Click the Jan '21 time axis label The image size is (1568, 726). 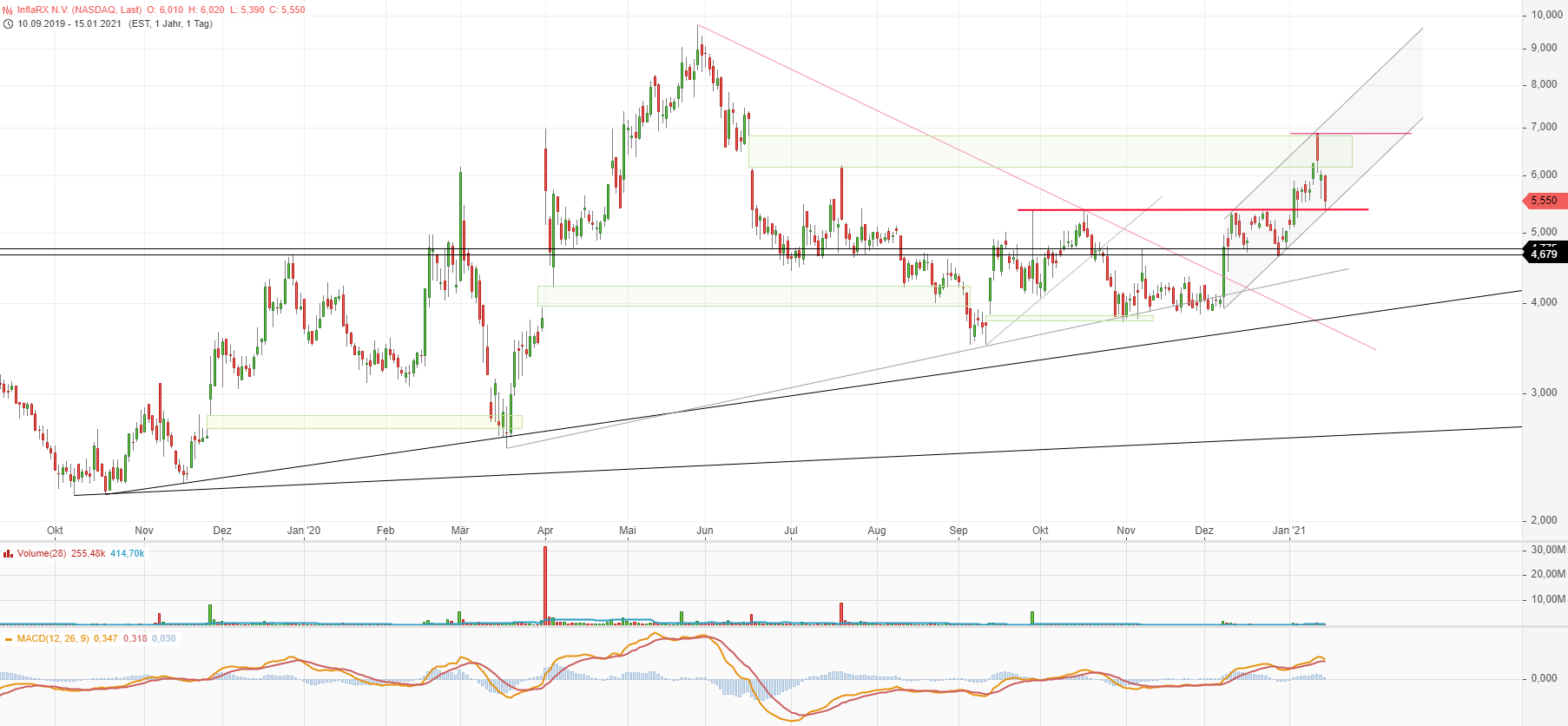(1289, 531)
